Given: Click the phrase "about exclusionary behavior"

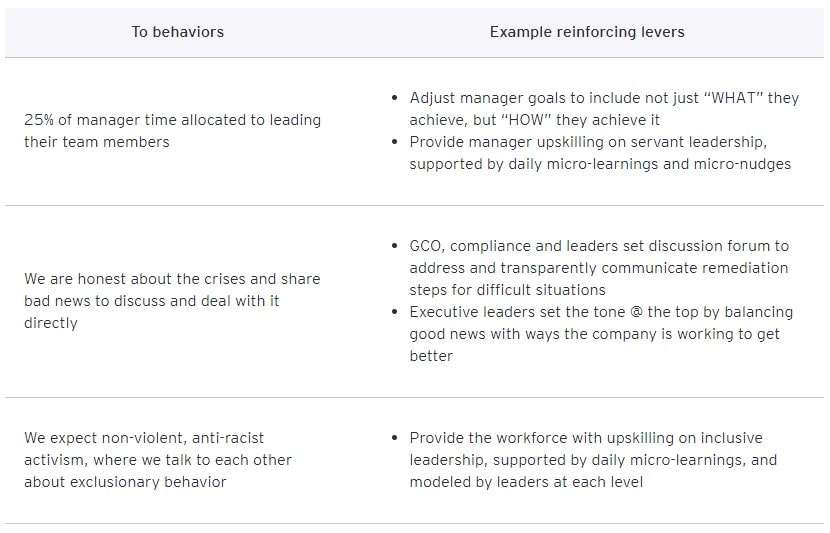Looking at the screenshot, I should [125, 482].
